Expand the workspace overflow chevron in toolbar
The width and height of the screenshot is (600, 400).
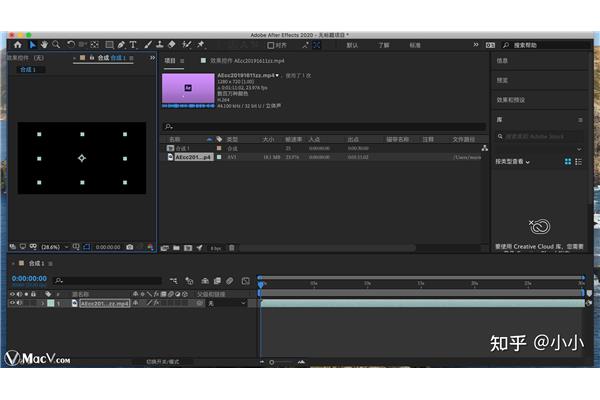pyautogui.click(x=476, y=45)
